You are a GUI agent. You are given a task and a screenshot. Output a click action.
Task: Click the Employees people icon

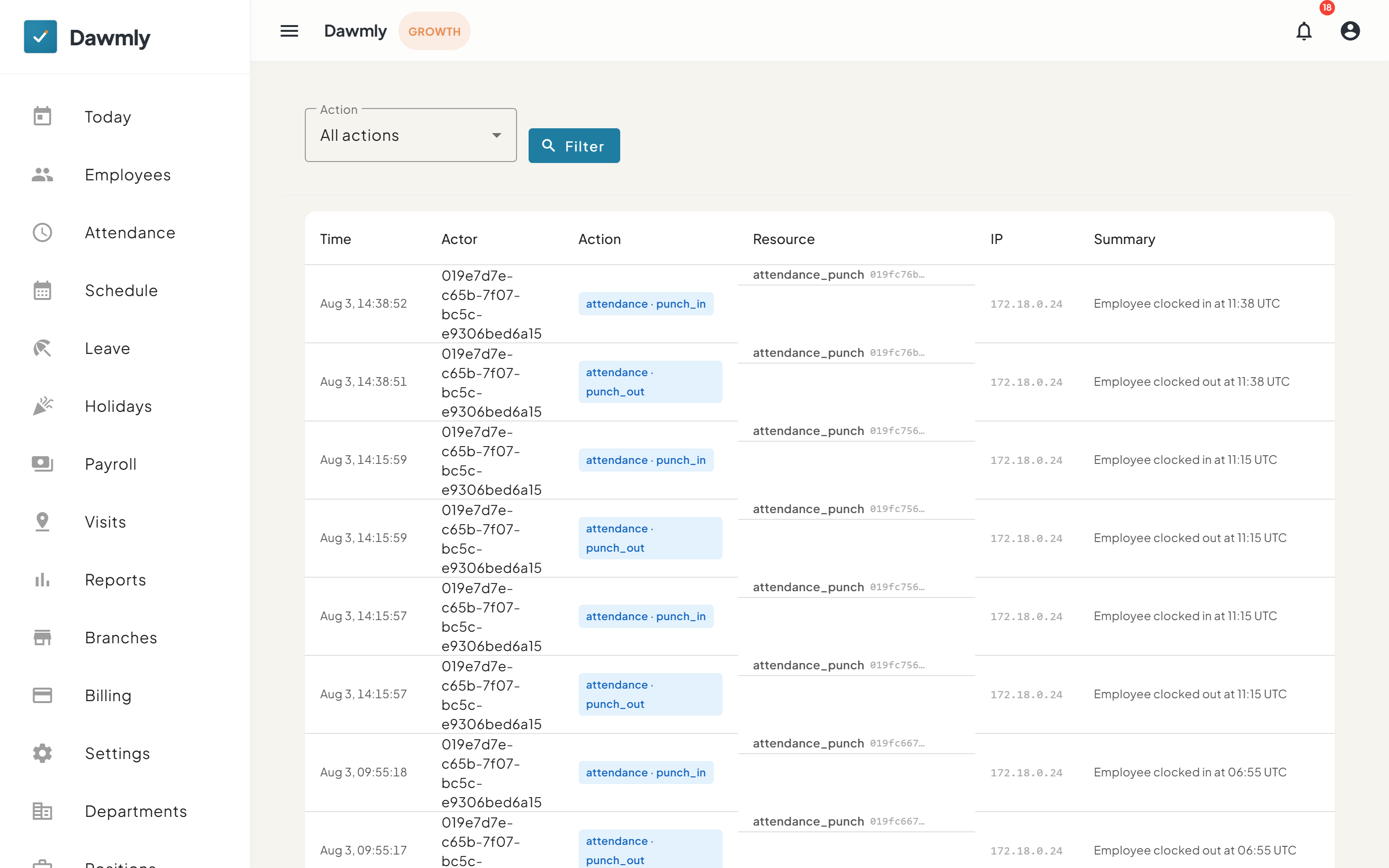point(42,175)
